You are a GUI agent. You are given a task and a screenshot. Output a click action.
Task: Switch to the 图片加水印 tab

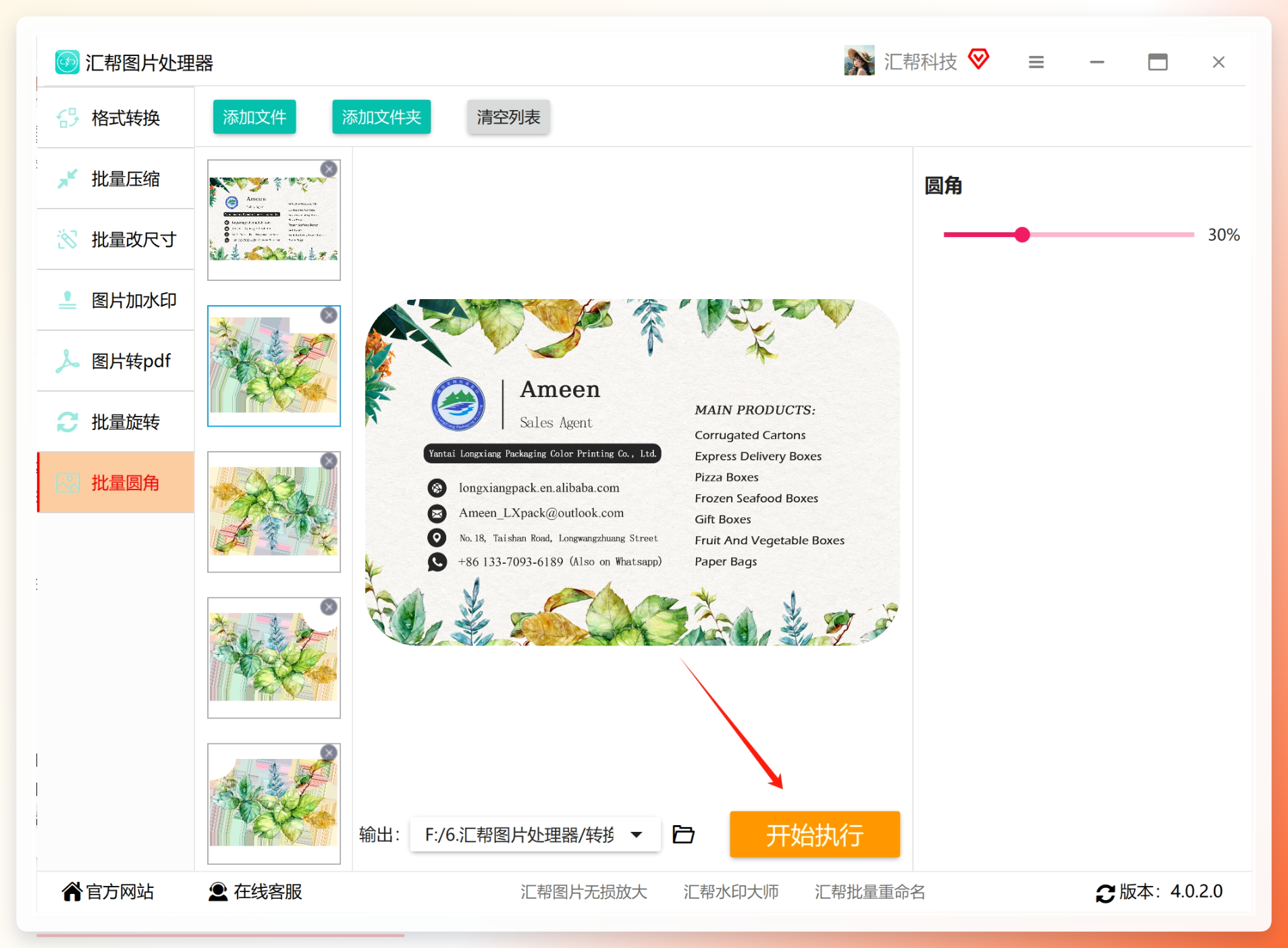pos(116,300)
